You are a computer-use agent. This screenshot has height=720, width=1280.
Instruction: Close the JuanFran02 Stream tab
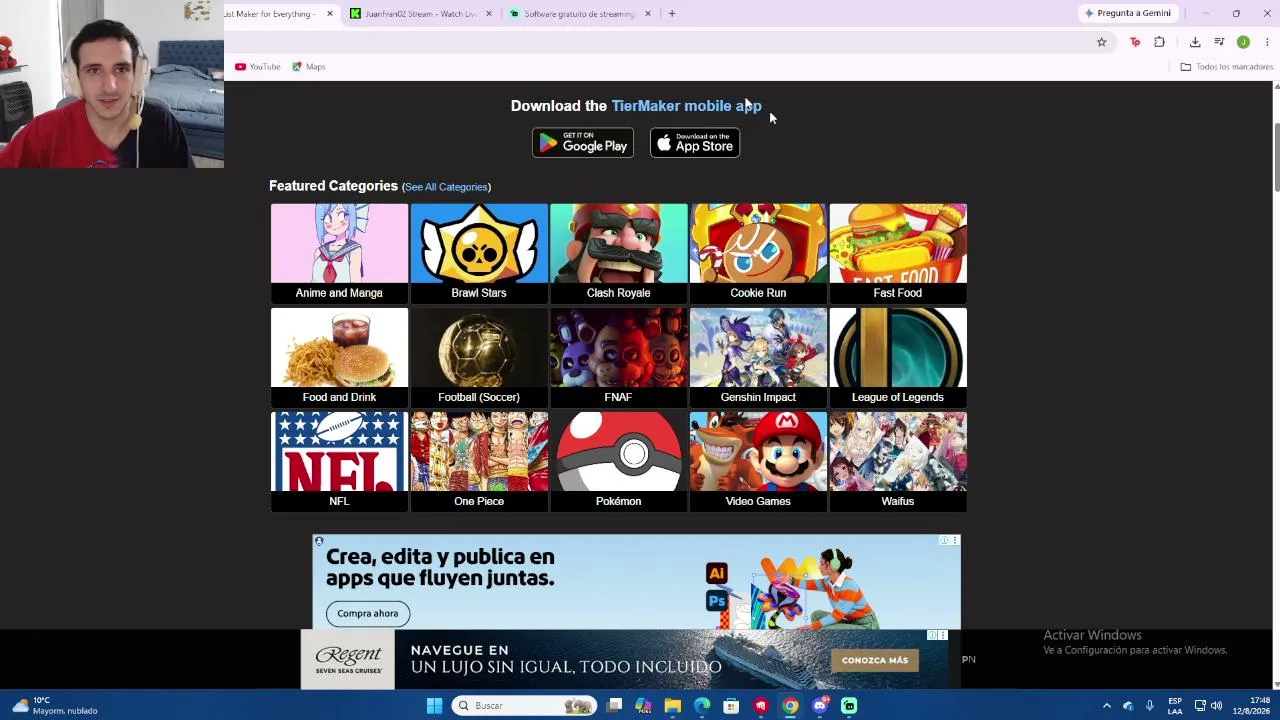489,14
